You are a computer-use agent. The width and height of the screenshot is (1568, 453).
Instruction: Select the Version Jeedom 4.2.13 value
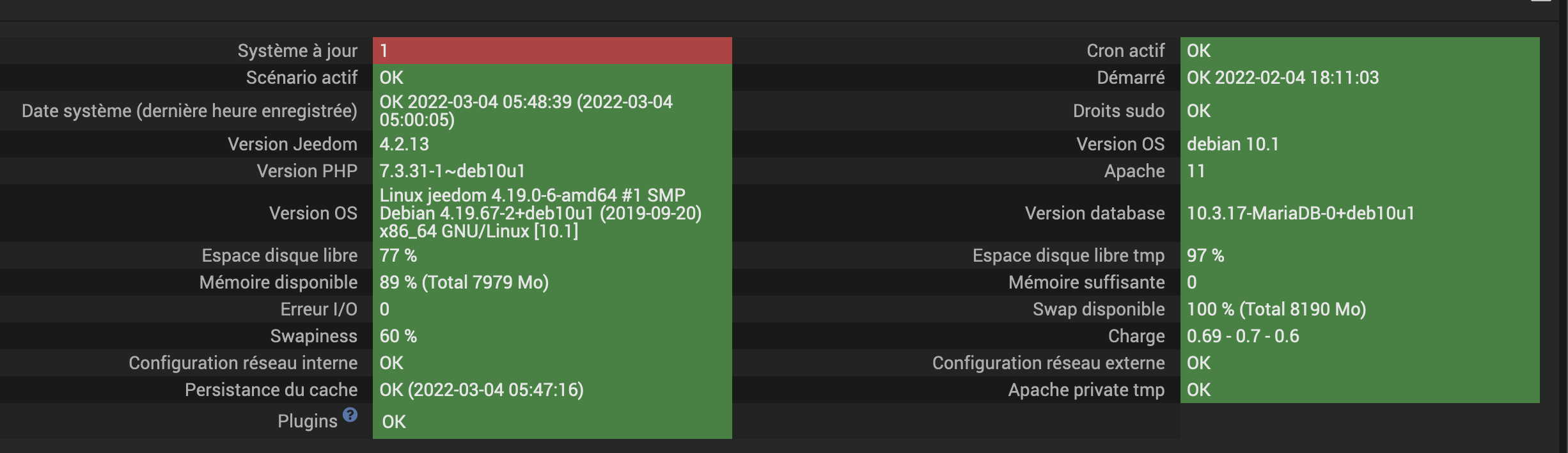[x=553, y=144]
